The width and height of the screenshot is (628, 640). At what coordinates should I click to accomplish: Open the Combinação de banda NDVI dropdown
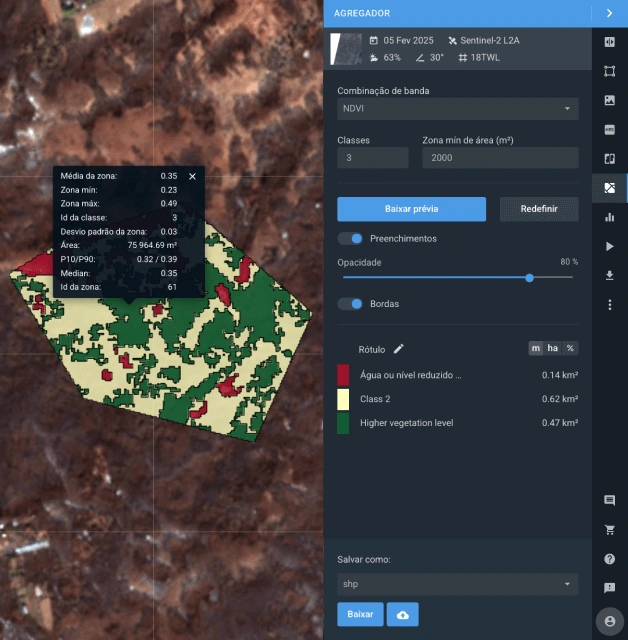tap(457, 108)
